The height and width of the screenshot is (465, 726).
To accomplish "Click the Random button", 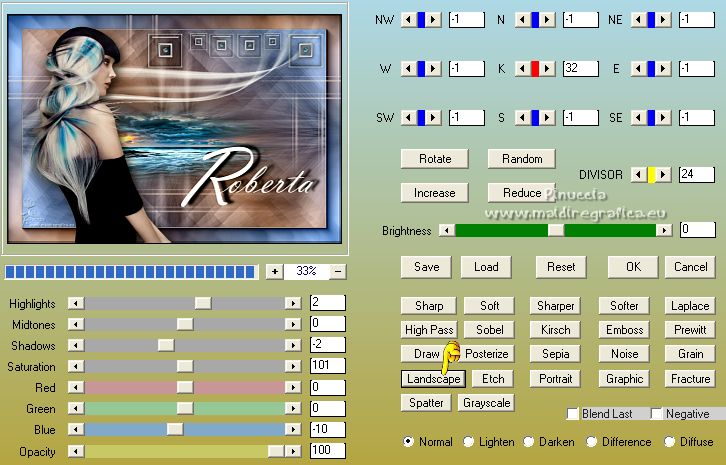I will [522, 159].
